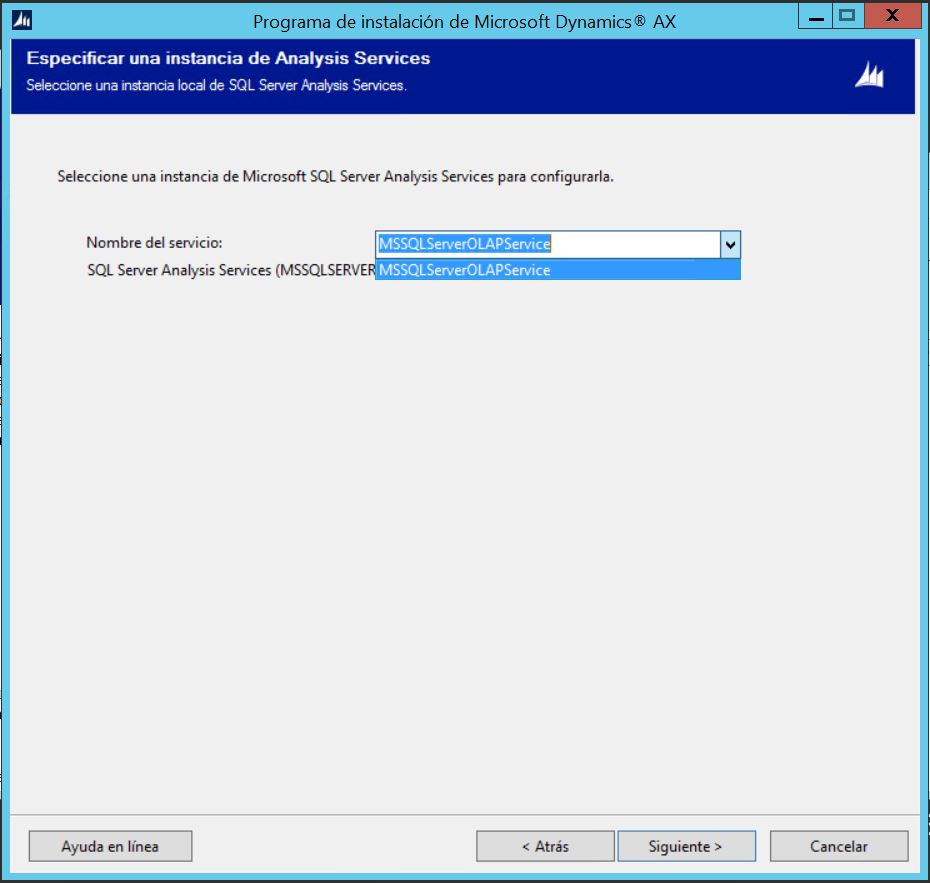The image size is (930, 883).
Task: Click the Dynamics AX title bar app icon
Action: click(22, 20)
